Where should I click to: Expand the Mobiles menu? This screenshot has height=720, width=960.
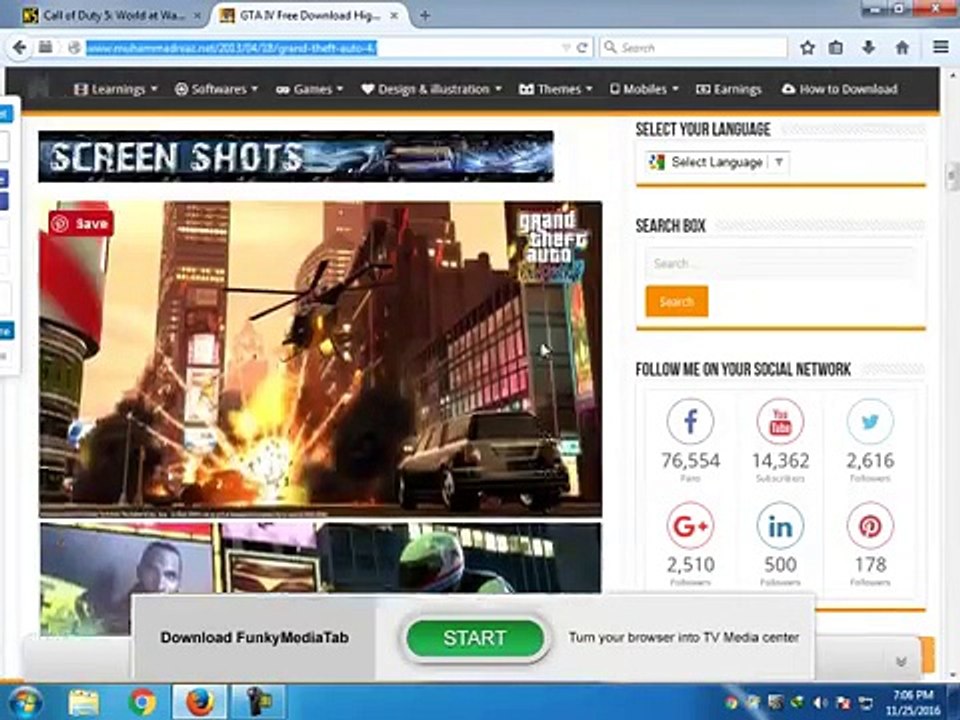(644, 89)
